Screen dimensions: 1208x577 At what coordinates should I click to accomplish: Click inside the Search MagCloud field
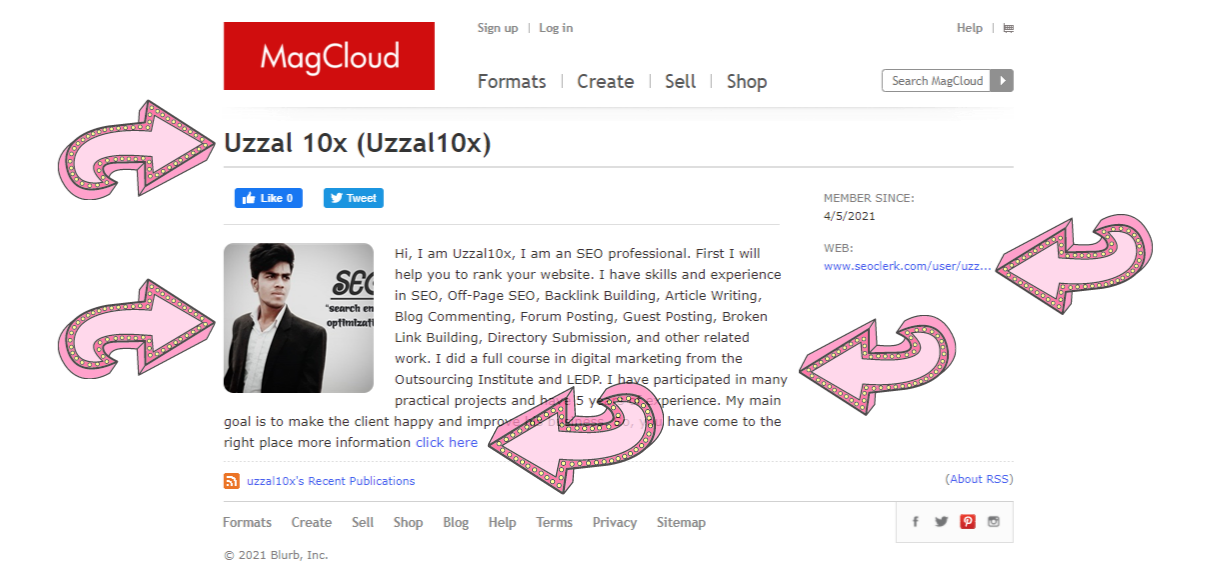[935, 80]
